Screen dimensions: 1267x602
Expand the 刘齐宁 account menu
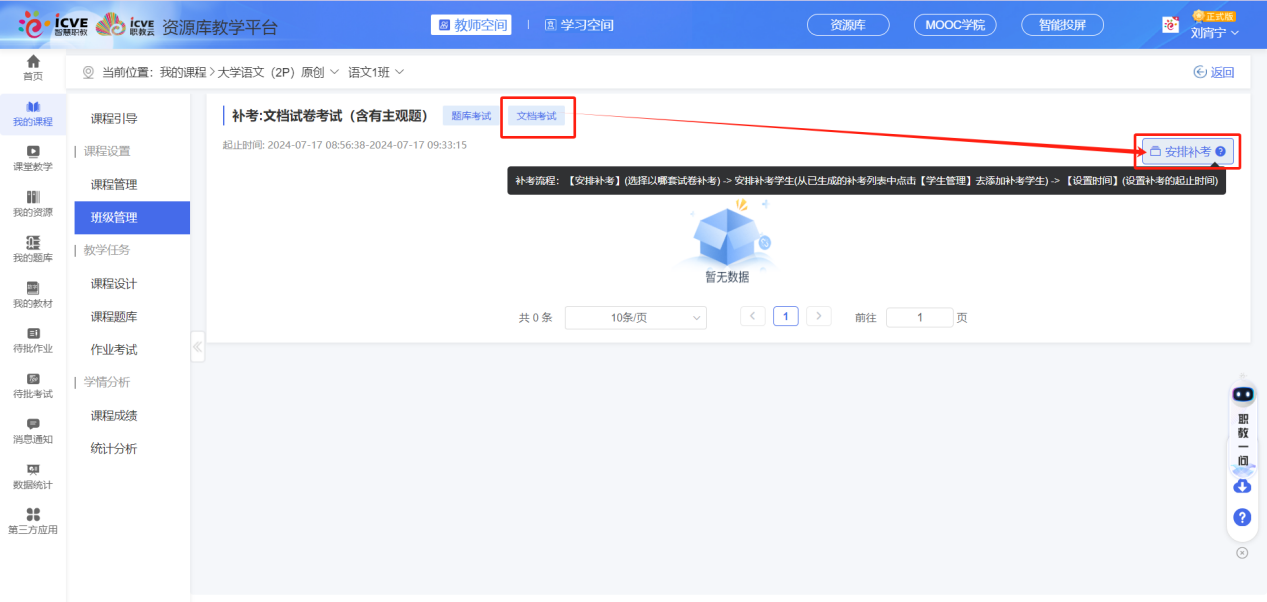(x=1214, y=31)
